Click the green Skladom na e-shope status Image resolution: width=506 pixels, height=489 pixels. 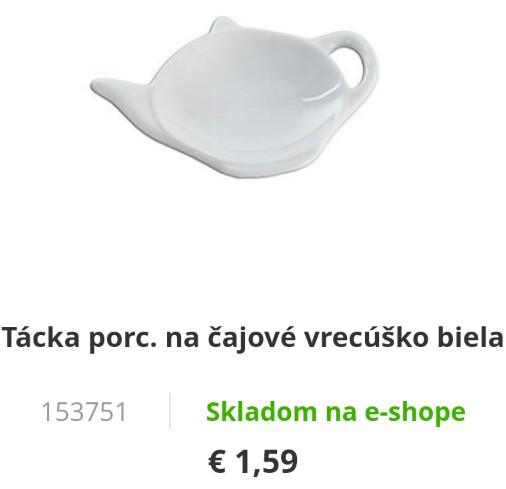[335, 412]
